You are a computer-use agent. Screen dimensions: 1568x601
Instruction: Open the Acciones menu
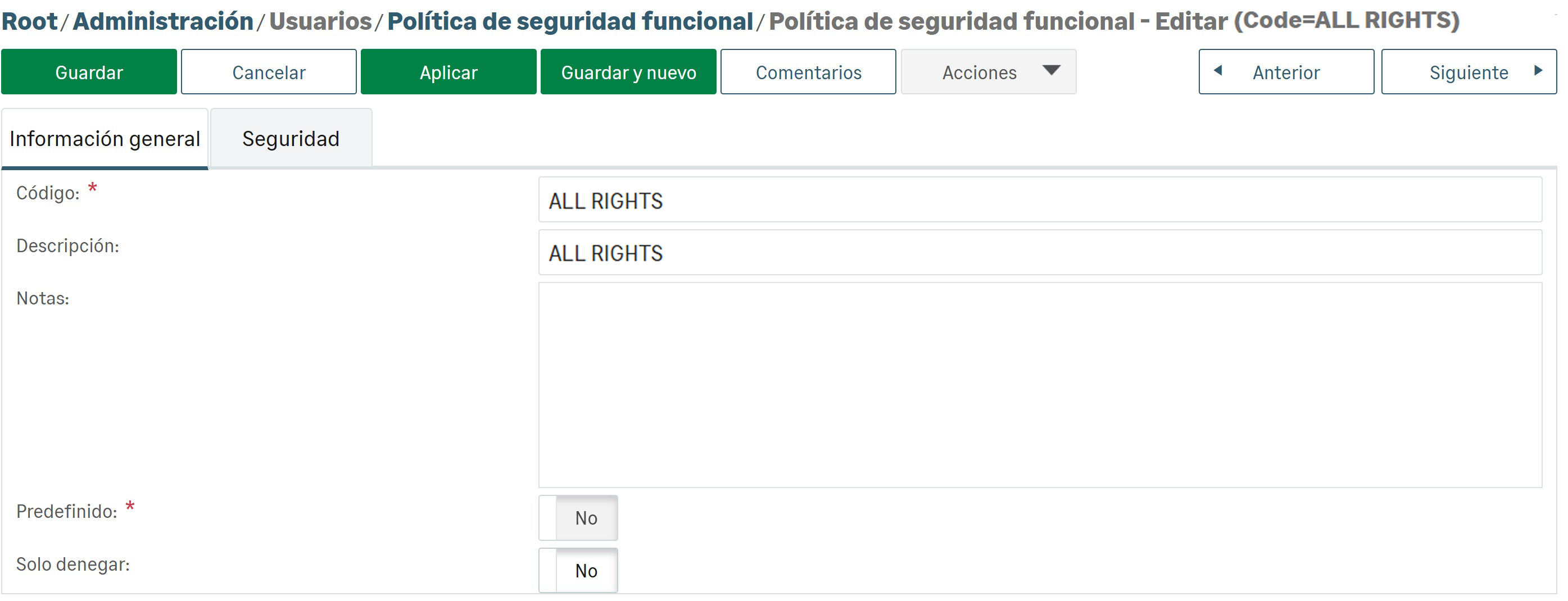click(x=979, y=72)
